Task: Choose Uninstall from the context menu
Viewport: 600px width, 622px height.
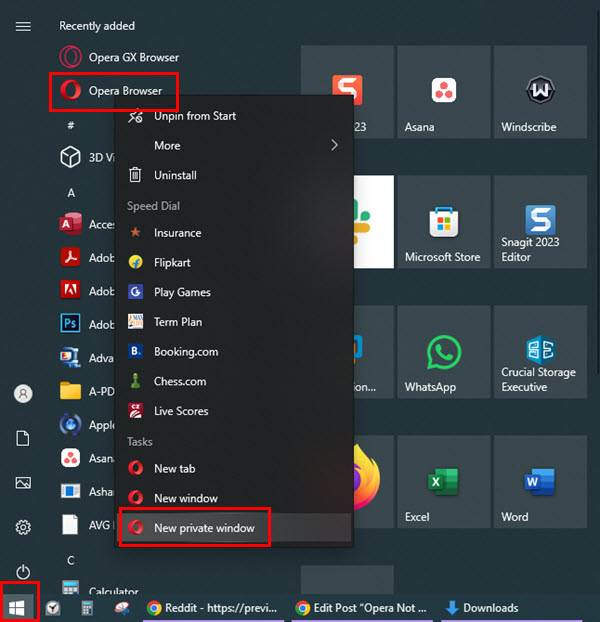Action: [x=234, y=175]
